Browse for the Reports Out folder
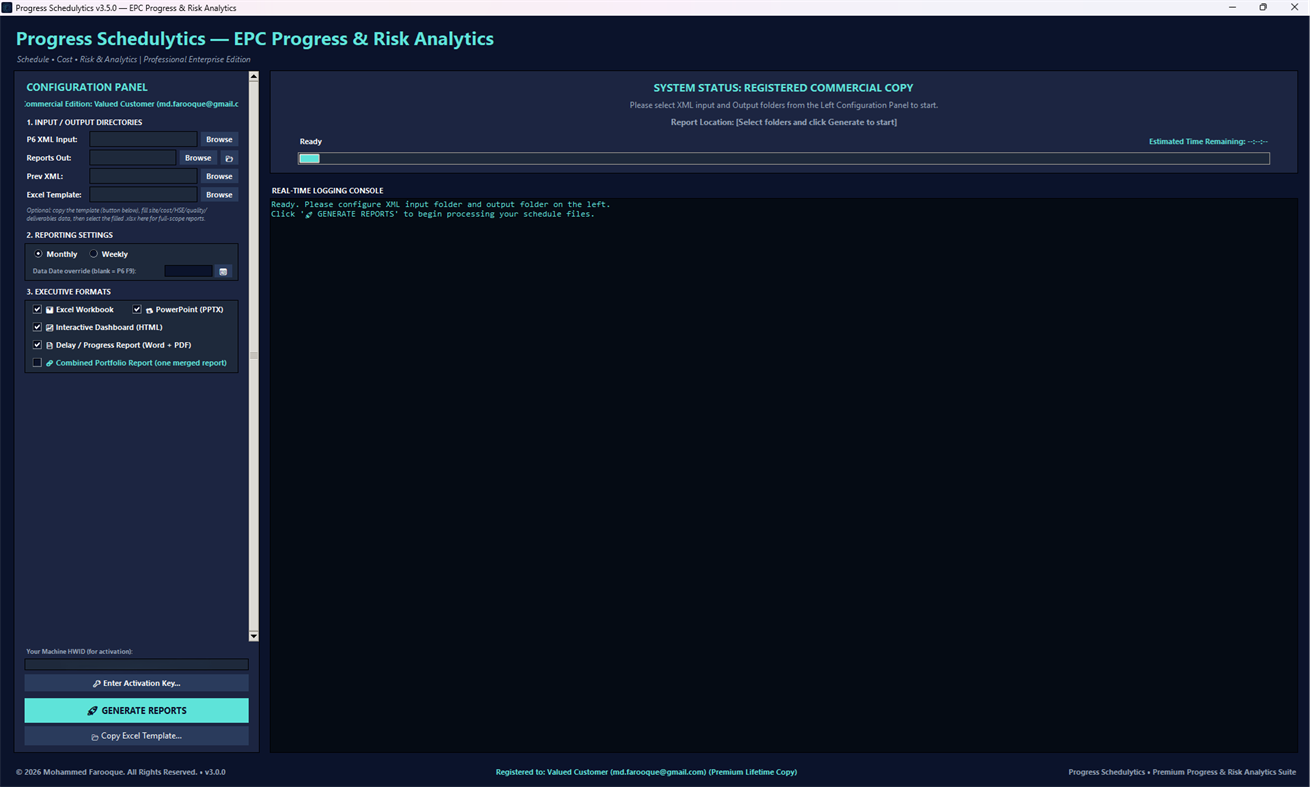1310x787 pixels. coord(198,158)
